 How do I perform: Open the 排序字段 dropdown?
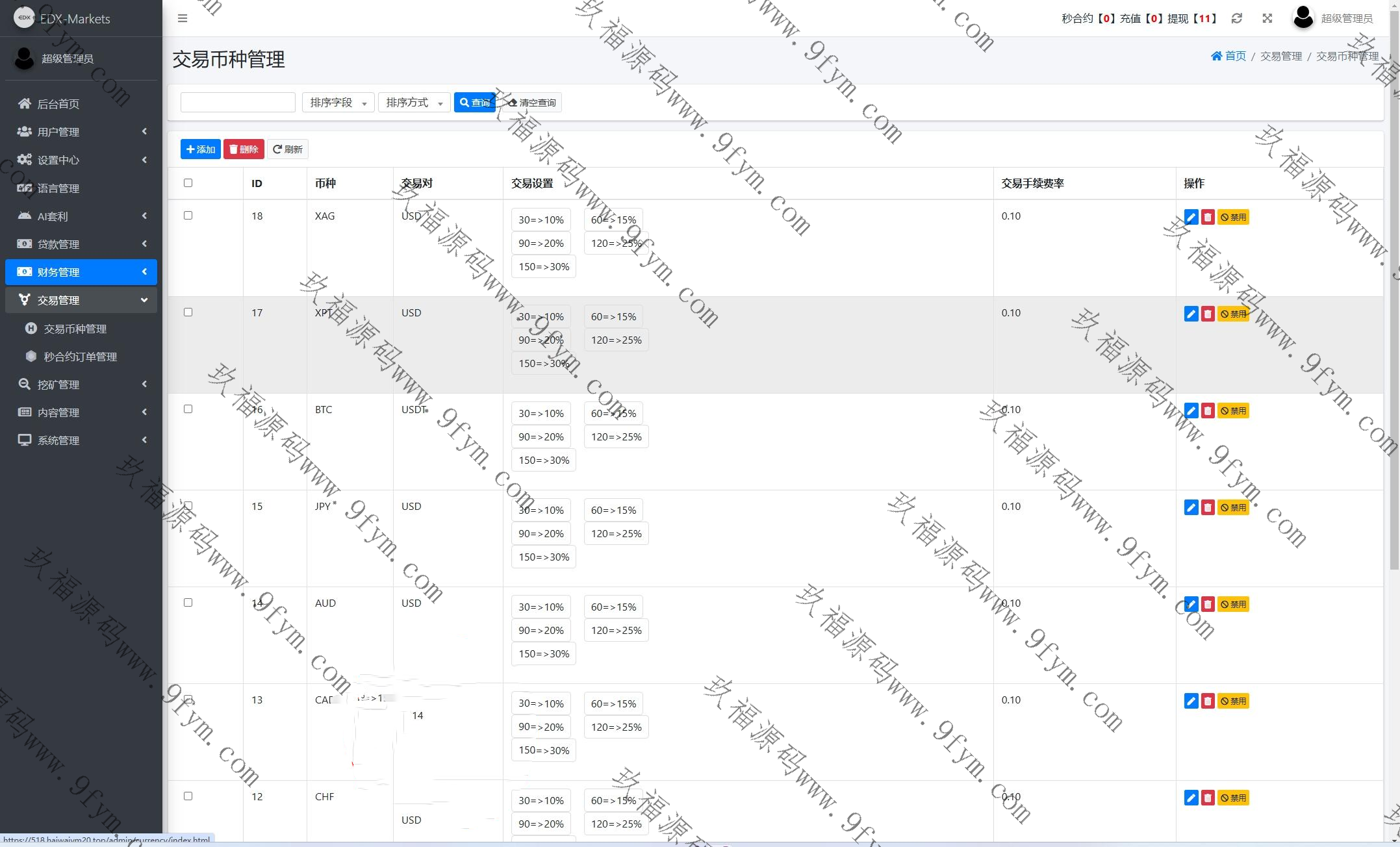tap(338, 103)
